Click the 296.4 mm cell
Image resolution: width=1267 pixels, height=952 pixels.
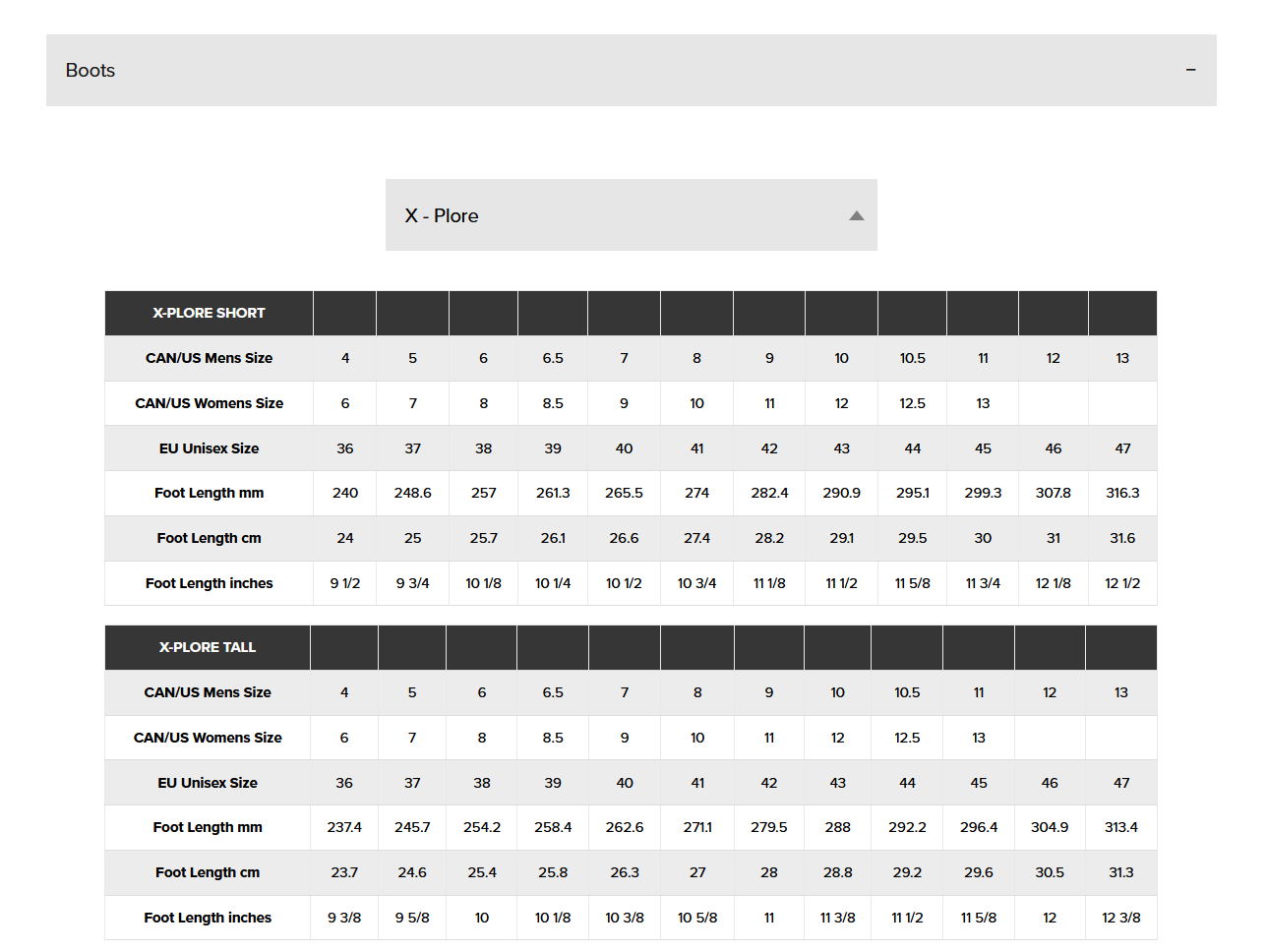(x=979, y=827)
